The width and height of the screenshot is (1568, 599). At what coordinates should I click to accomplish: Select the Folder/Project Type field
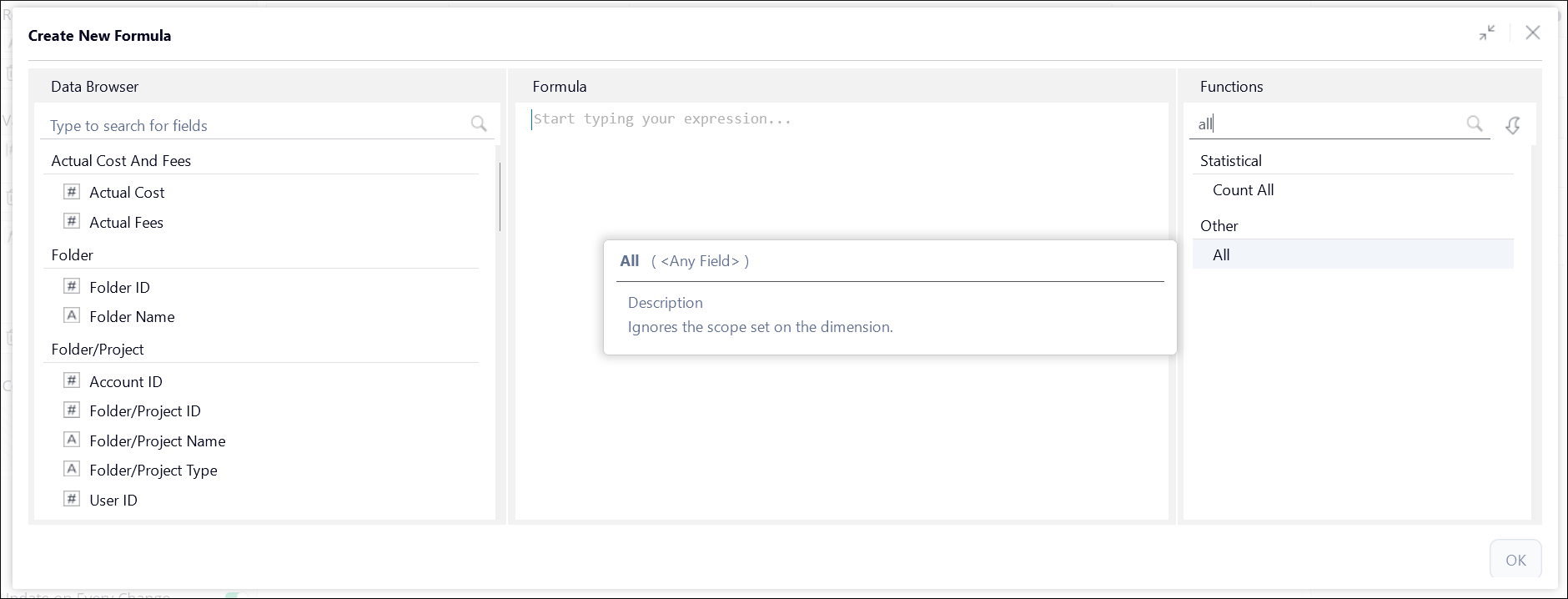coord(153,471)
